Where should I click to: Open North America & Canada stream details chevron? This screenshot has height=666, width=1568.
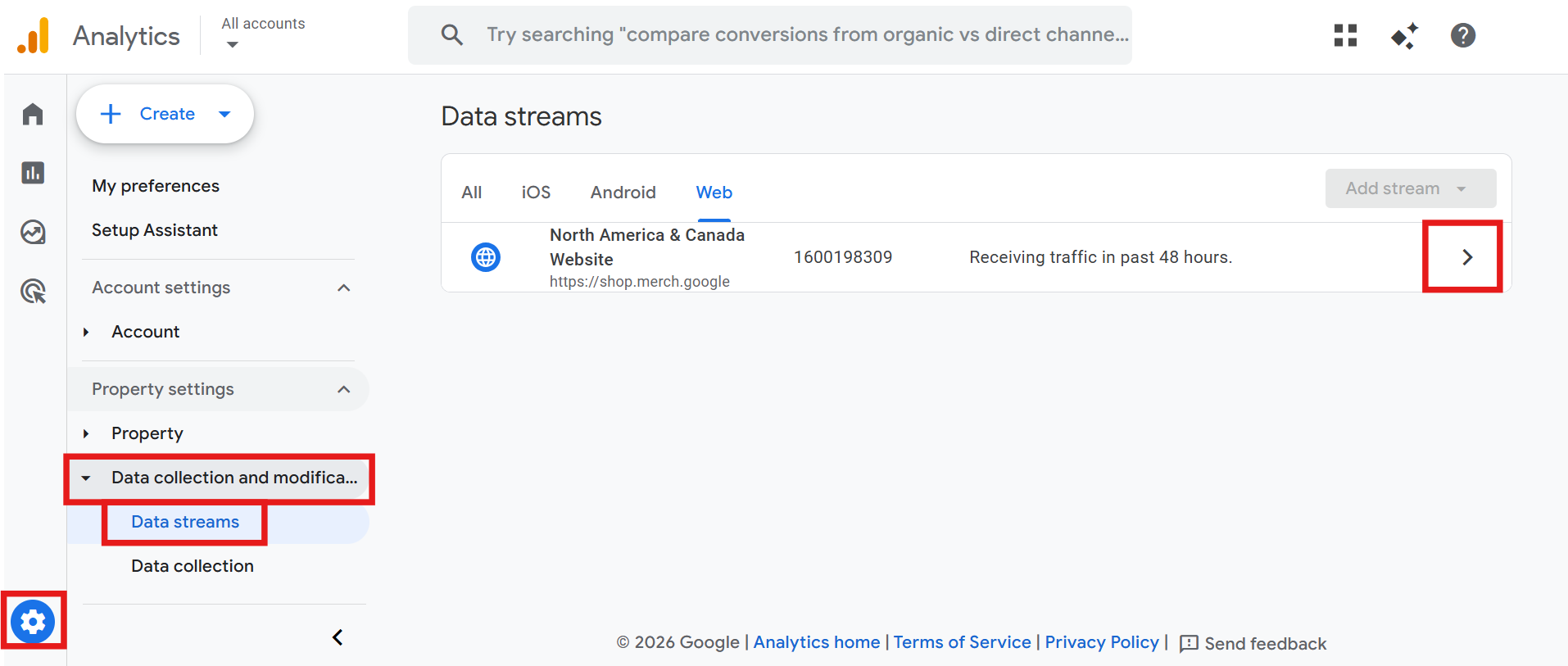(1467, 257)
